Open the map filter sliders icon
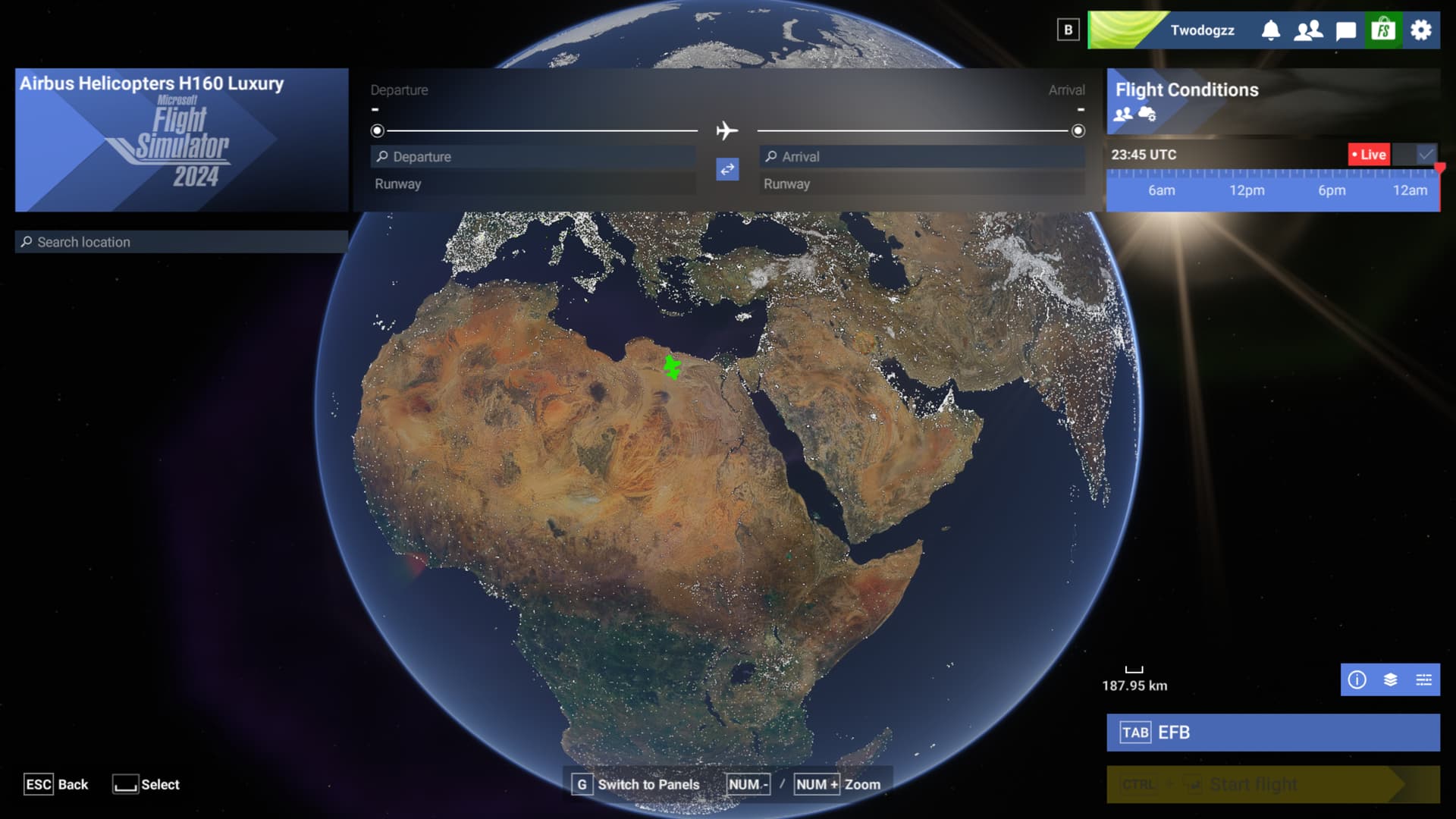 (1423, 679)
